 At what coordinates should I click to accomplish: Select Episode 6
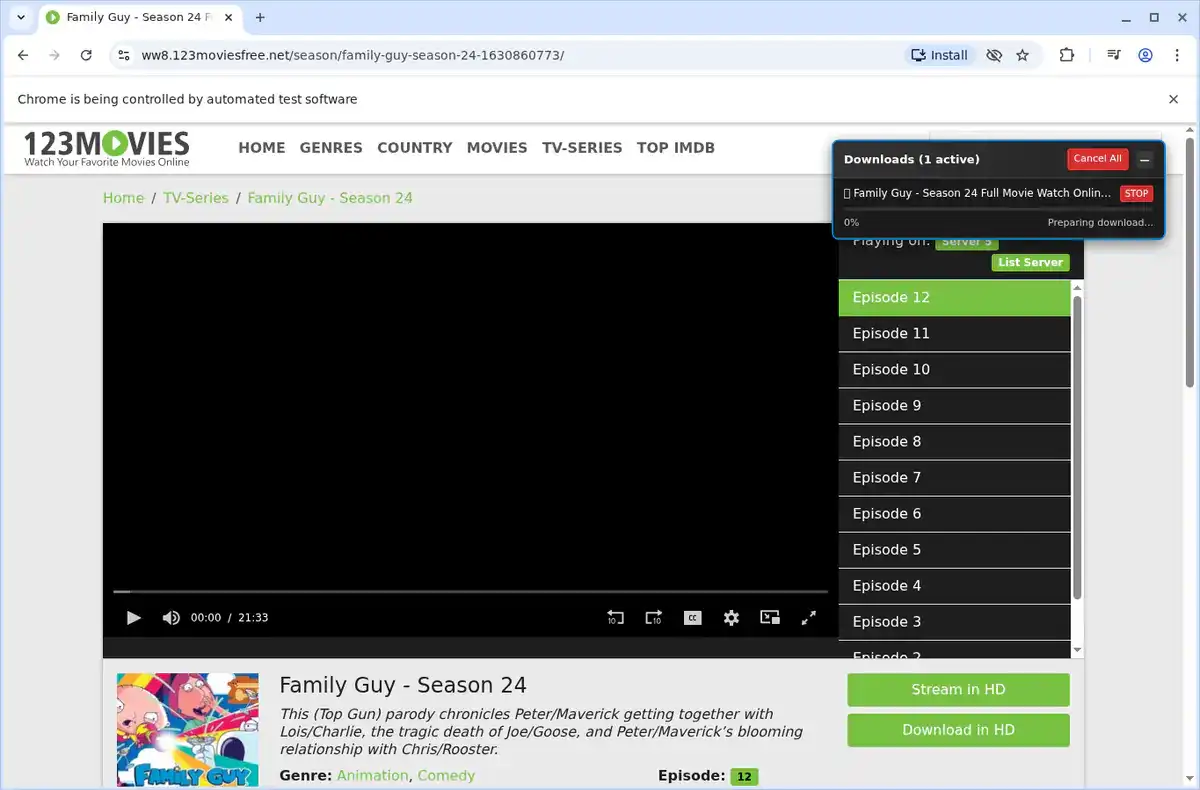pyautogui.click(x=954, y=514)
